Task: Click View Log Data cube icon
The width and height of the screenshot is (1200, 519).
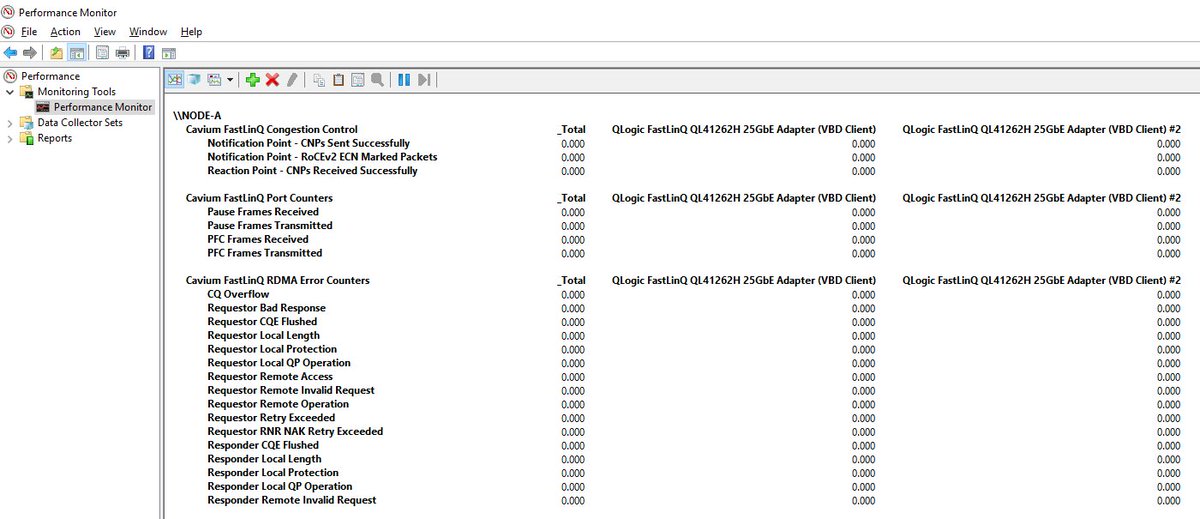Action: pyautogui.click(x=195, y=79)
